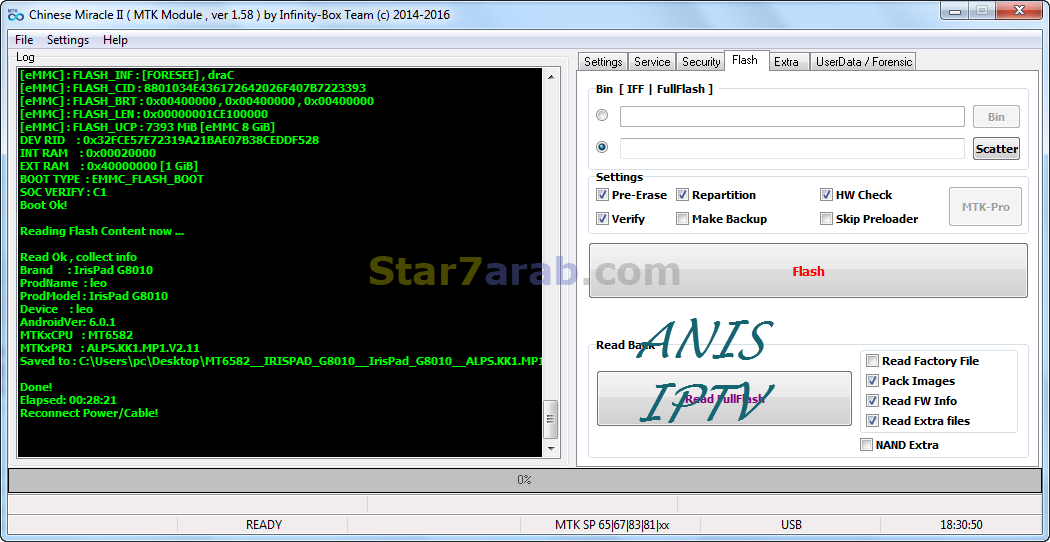1050x542 pixels.
Task: Click the READY status bar entry
Action: pos(264,525)
